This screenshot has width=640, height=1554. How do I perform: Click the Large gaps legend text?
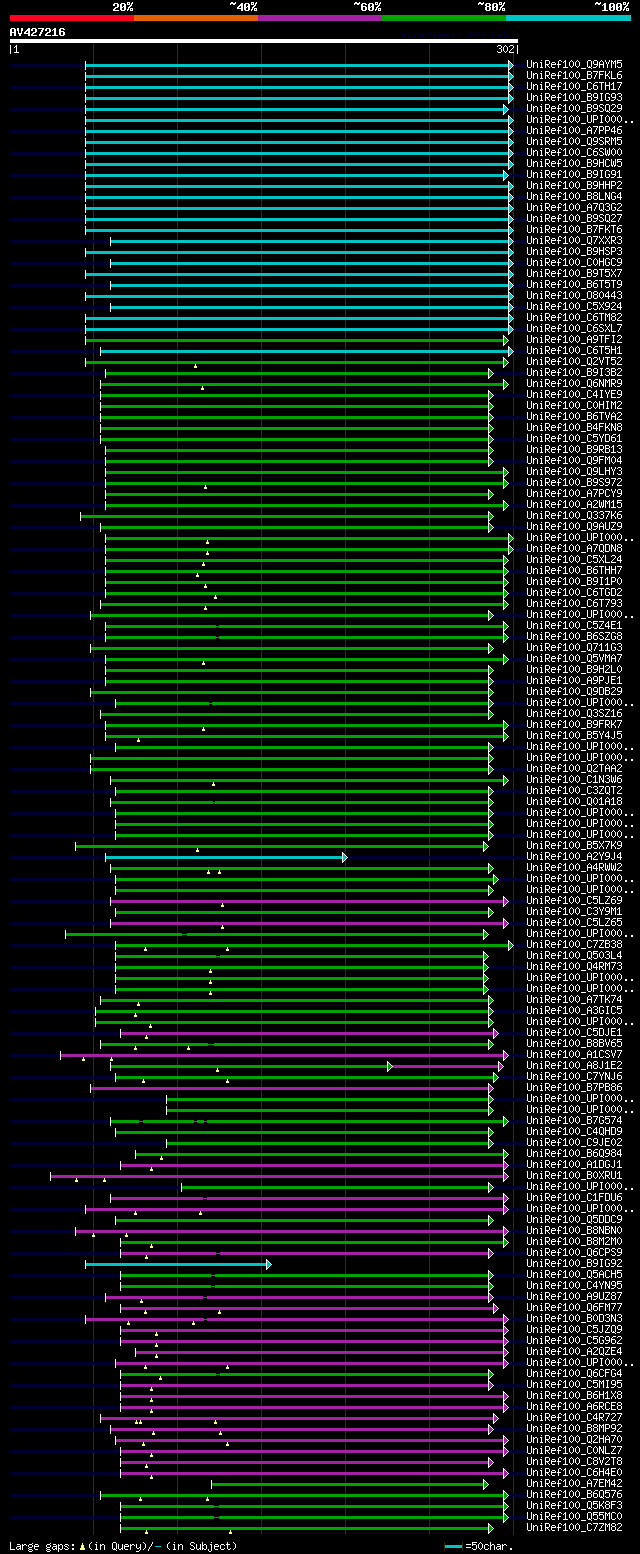click(123, 1546)
